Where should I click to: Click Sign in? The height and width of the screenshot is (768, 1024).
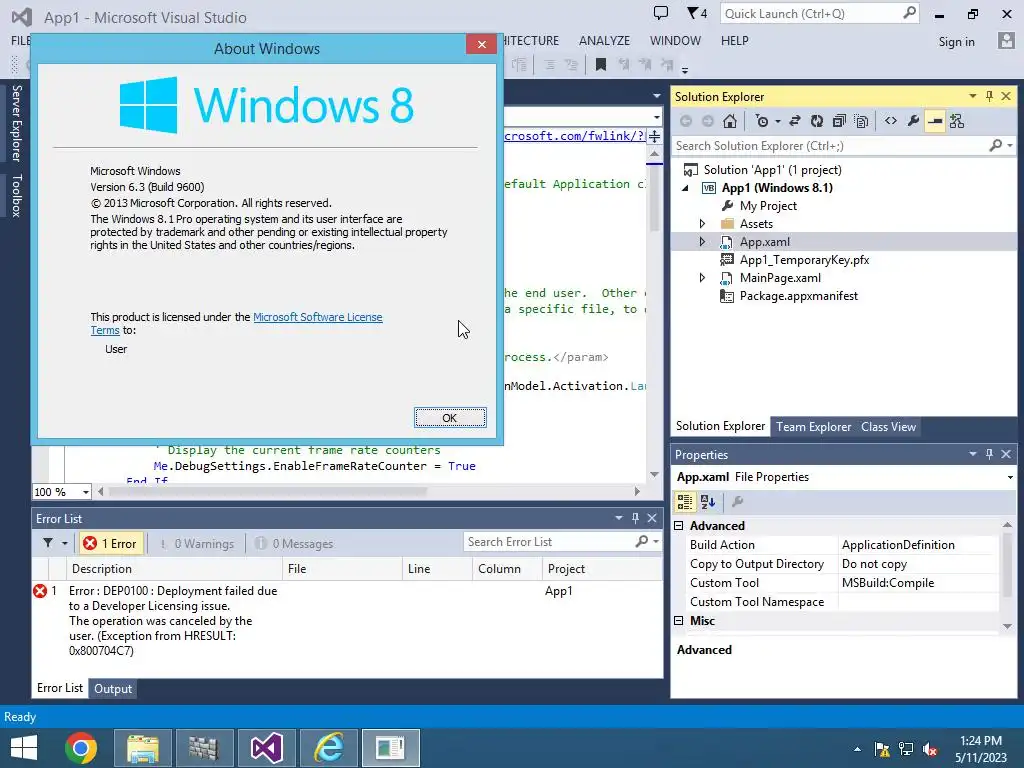coord(956,42)
